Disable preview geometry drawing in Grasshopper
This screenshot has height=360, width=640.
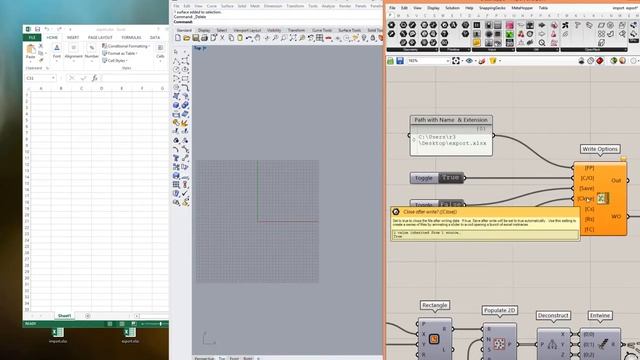point(582,61)
